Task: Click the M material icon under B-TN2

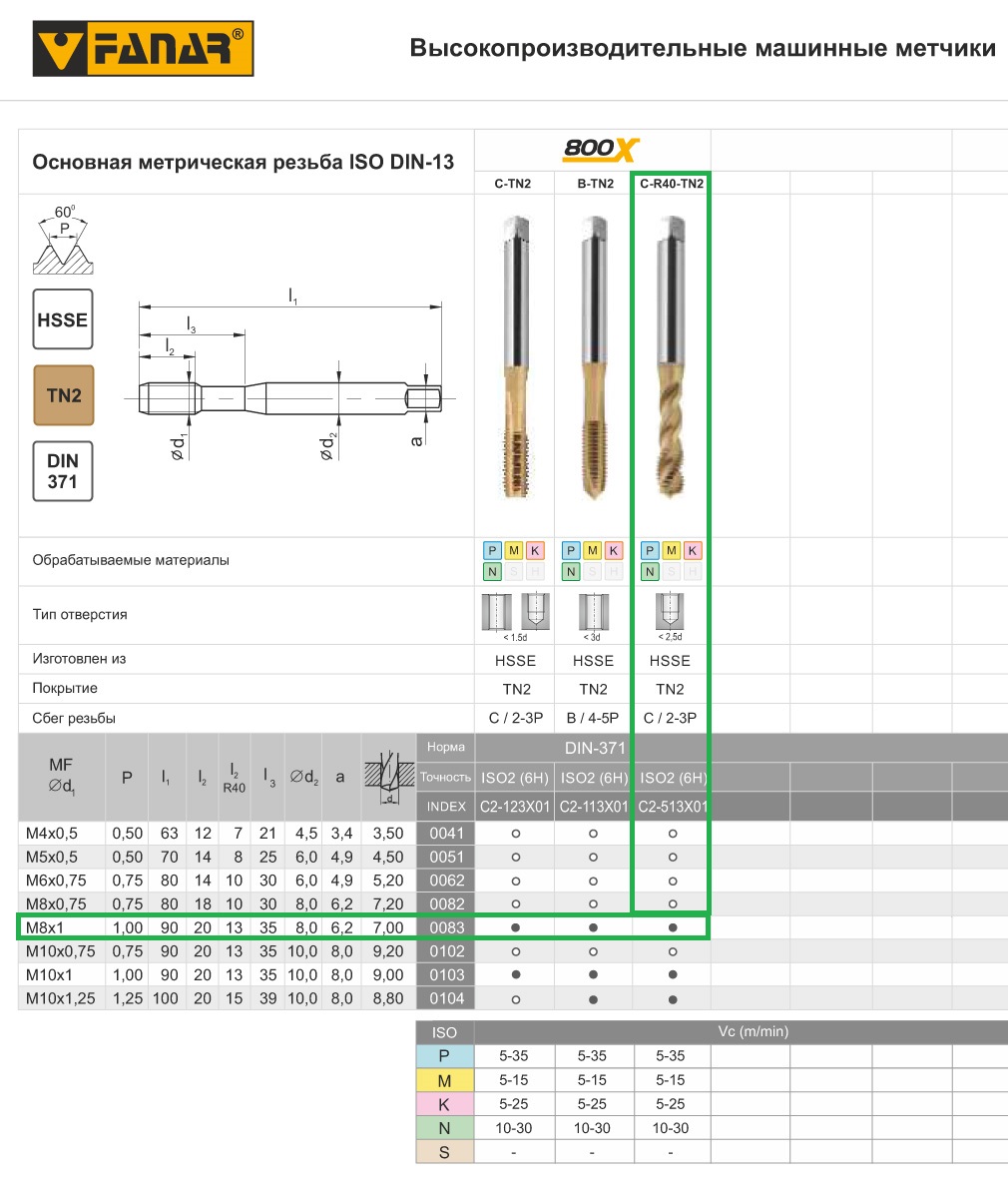Action: pos(593,550)
